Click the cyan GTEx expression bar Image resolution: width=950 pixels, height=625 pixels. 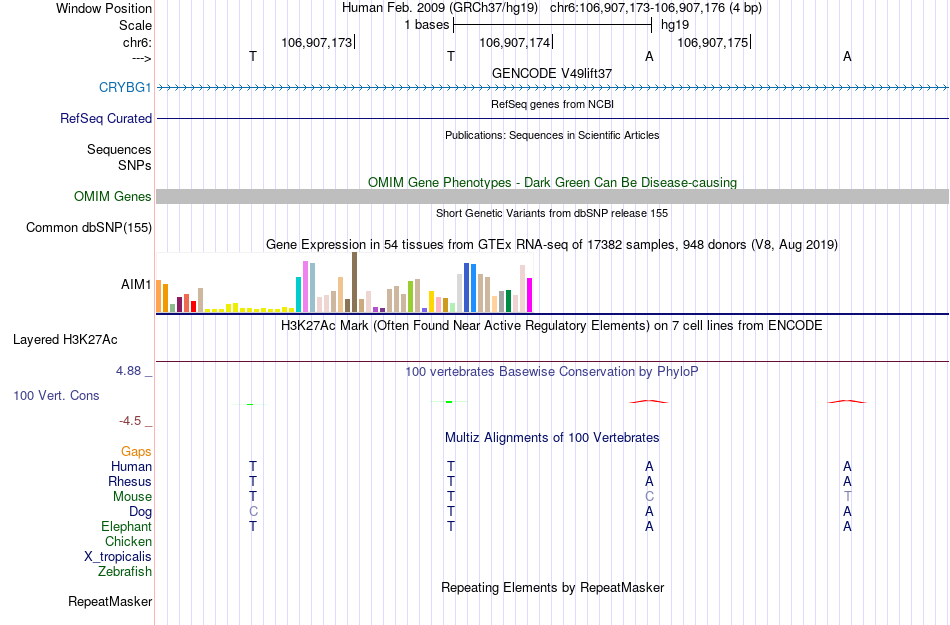(x=299, y=294)
